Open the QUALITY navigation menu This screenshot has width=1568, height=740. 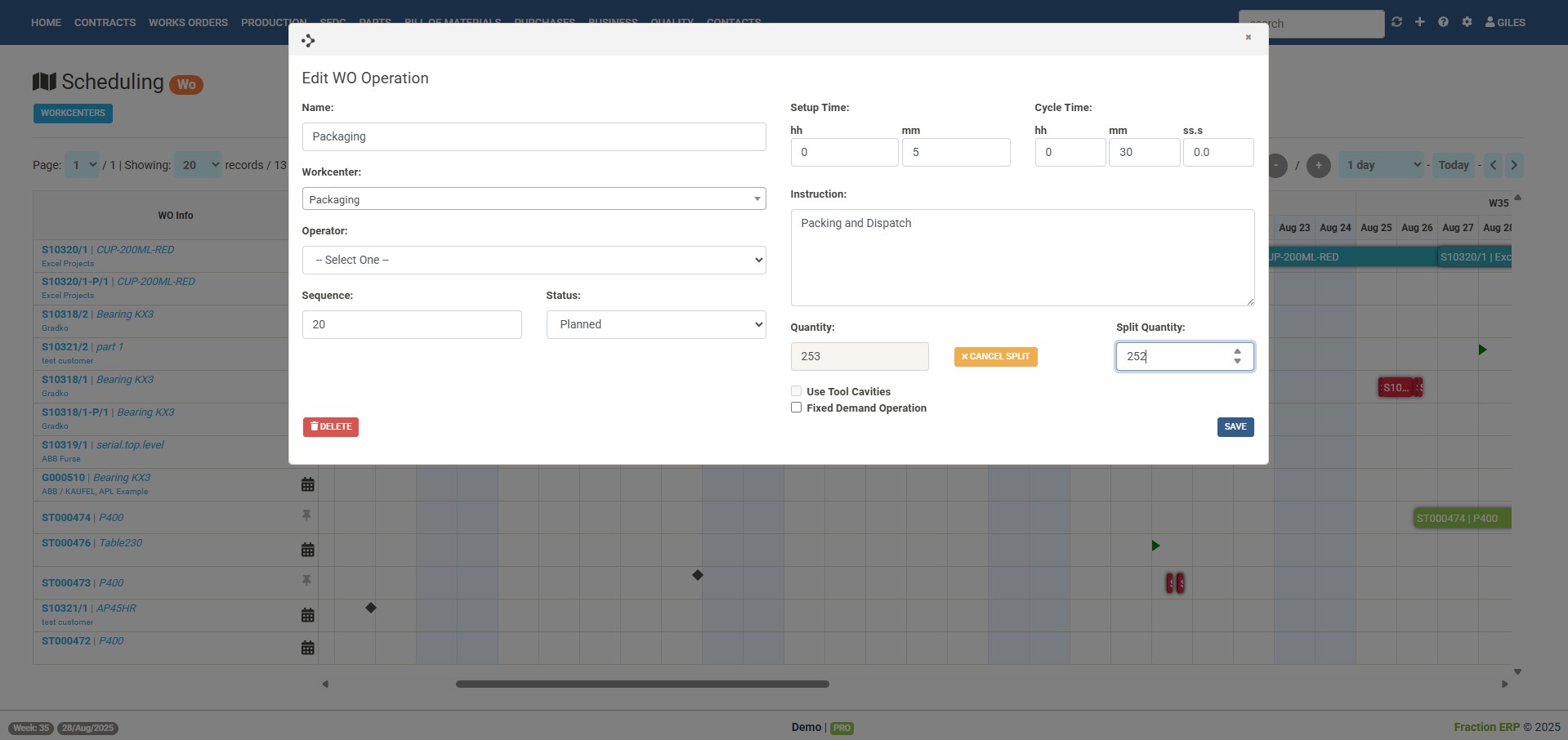(671, 22)
